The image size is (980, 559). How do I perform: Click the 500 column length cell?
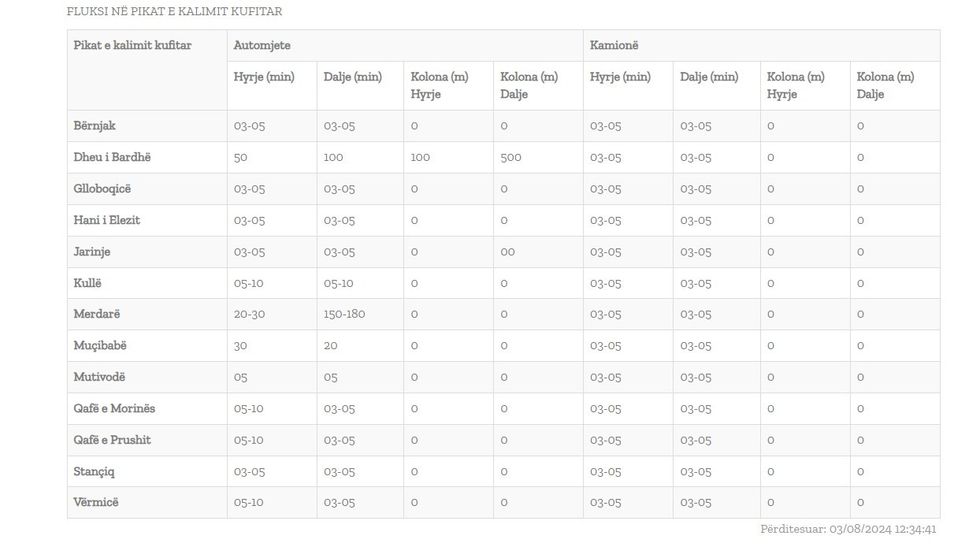512,157
